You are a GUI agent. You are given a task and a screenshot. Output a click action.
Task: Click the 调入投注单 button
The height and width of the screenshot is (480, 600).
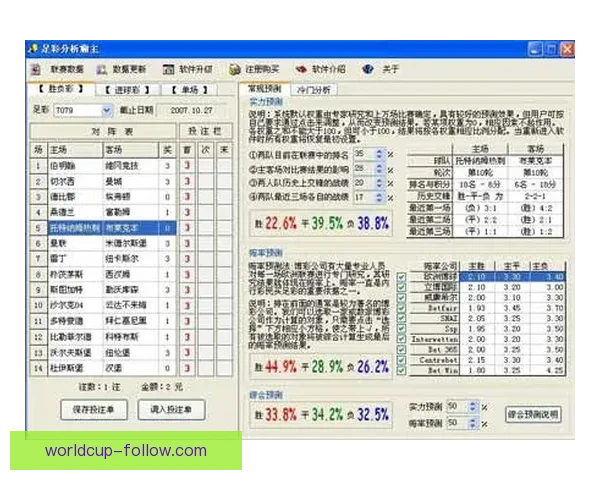pyautogui.click(x=171, y=410)
